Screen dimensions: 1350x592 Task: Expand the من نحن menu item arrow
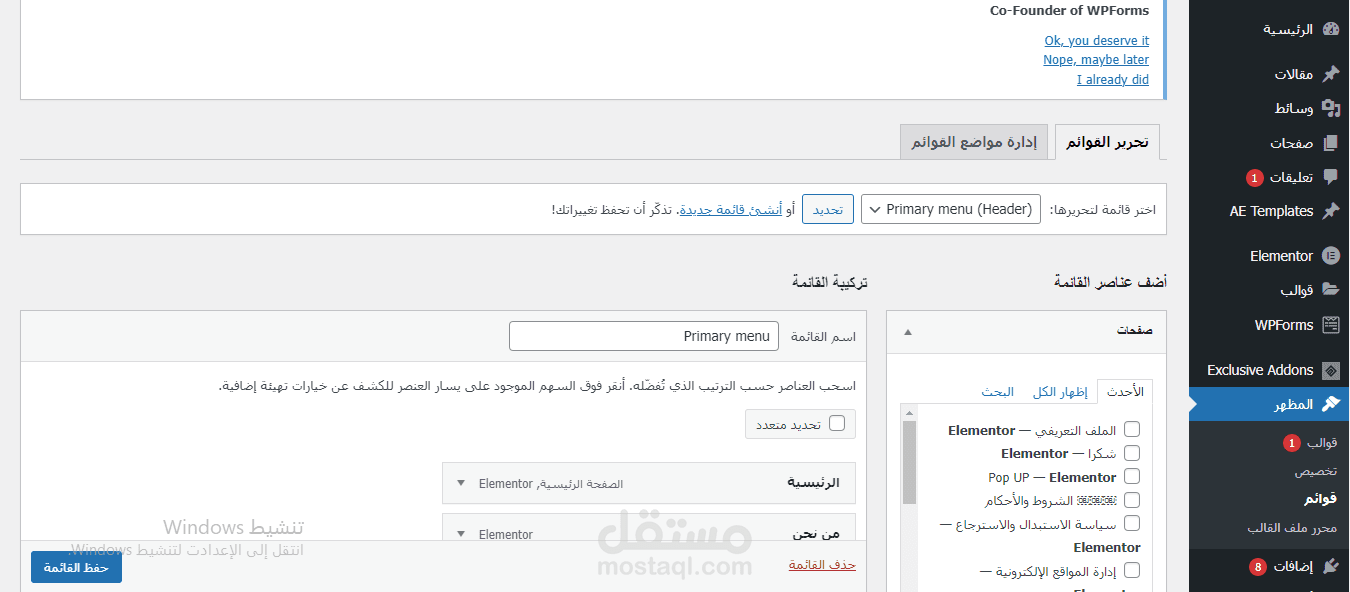[460, 533]
